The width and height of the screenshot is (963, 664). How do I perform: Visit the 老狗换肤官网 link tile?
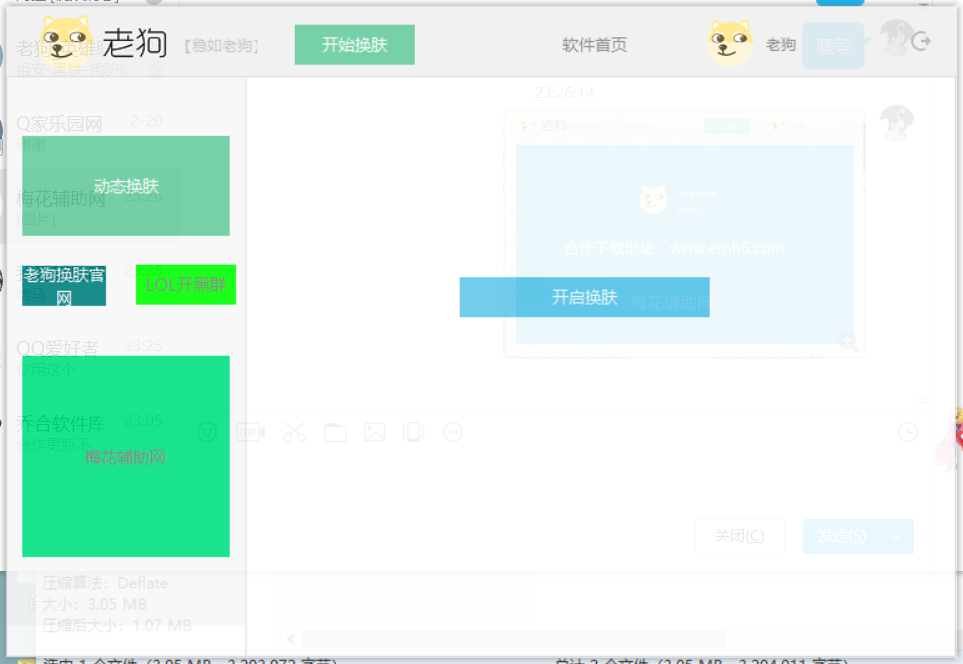(64, 286)
